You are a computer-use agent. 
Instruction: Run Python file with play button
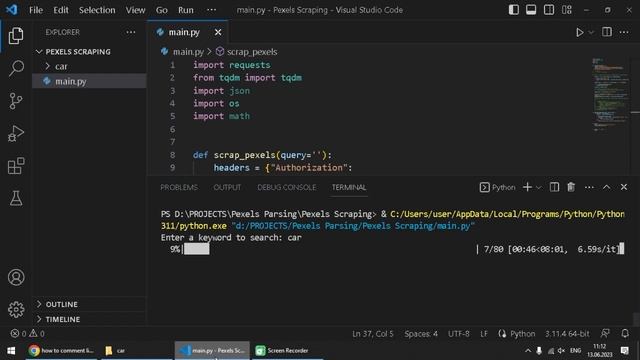coord(580,32)
